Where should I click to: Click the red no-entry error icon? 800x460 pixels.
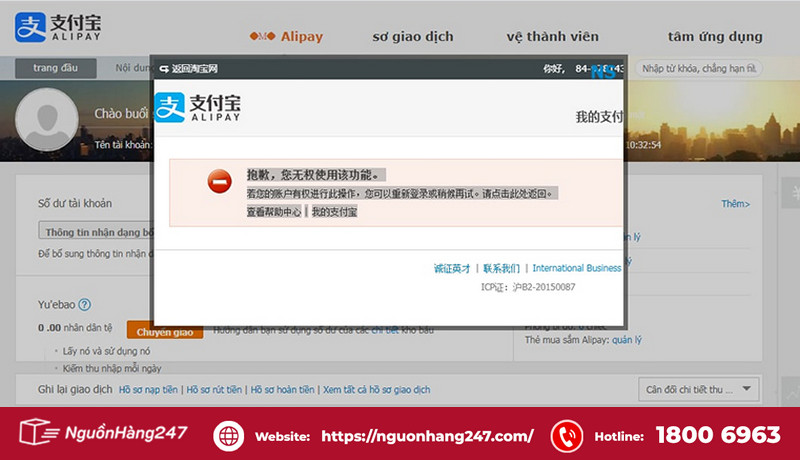(219, 181)
